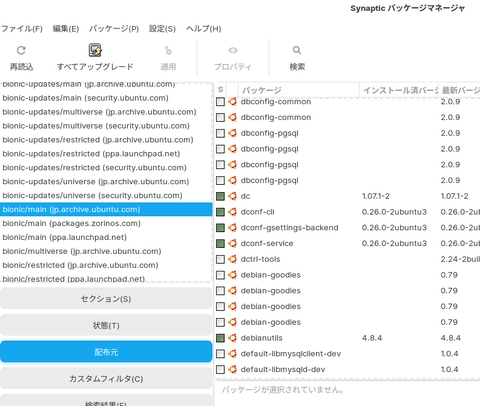Image resolution: width=480 pixels, height=406 pixels.
Task: Select the dconf-cli package name
Action: pos(258,212)
